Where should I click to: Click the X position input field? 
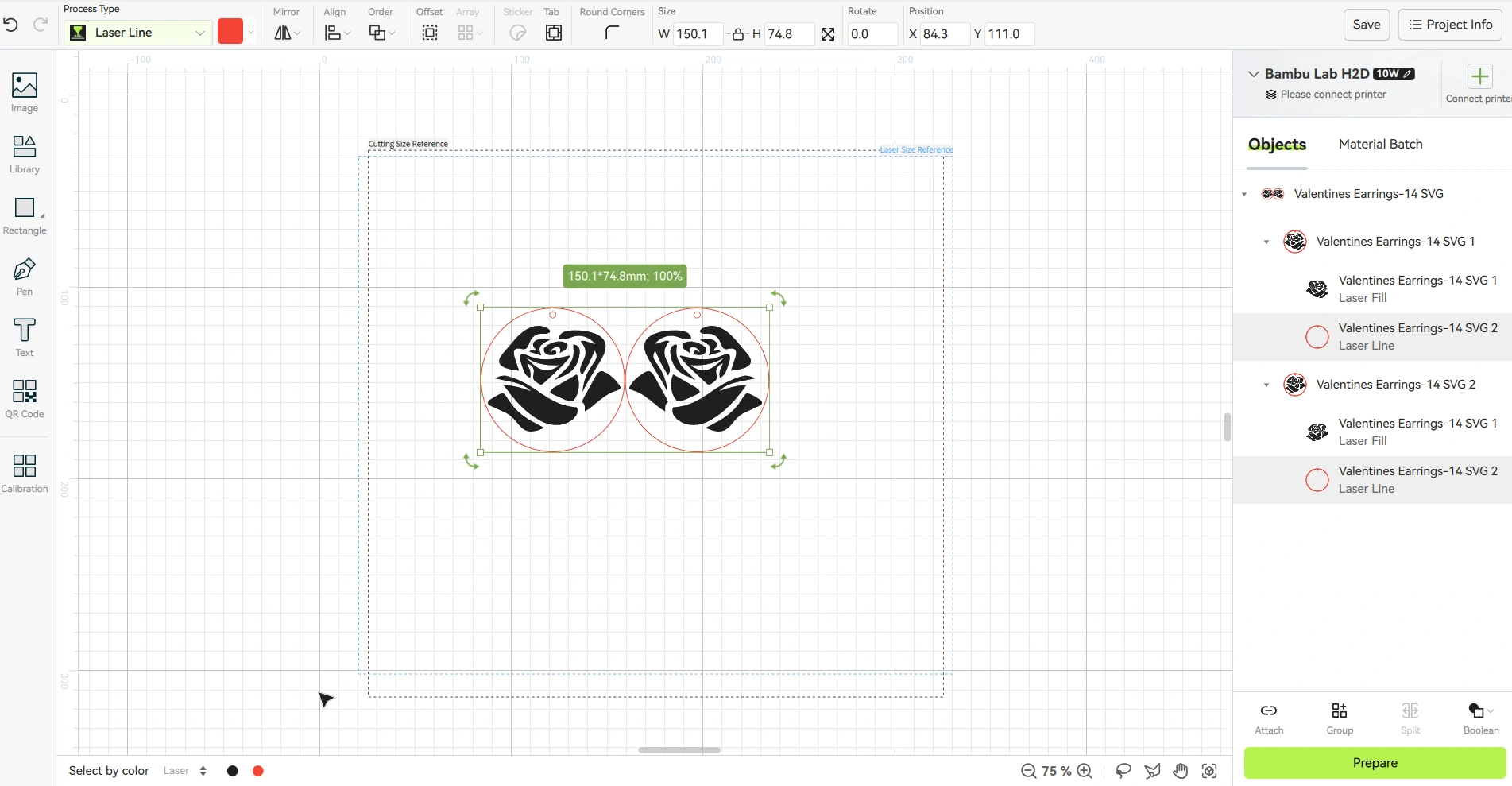945,34
